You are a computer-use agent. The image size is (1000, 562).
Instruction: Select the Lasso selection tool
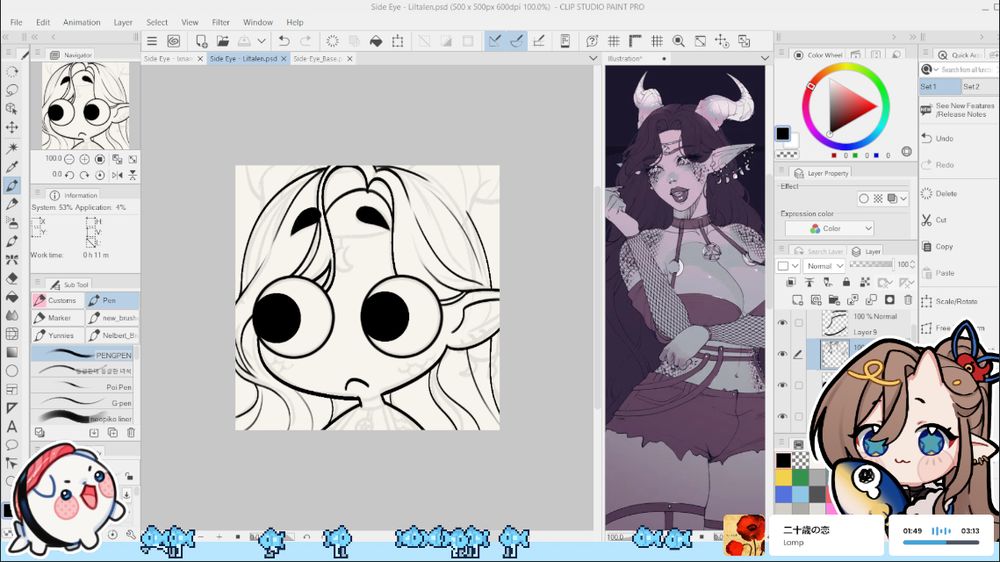tap(11, 90)
